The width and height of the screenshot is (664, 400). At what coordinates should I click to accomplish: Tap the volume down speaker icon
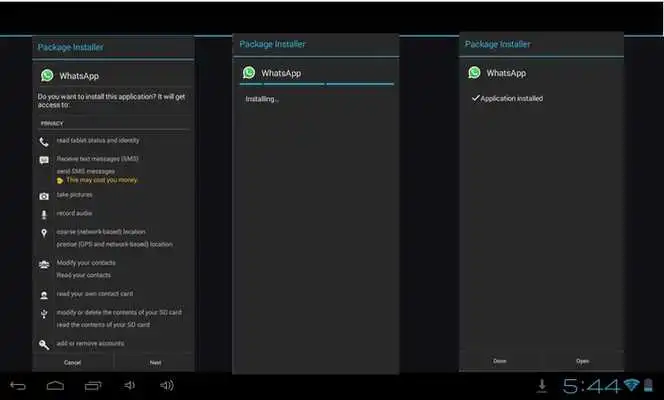130,385
